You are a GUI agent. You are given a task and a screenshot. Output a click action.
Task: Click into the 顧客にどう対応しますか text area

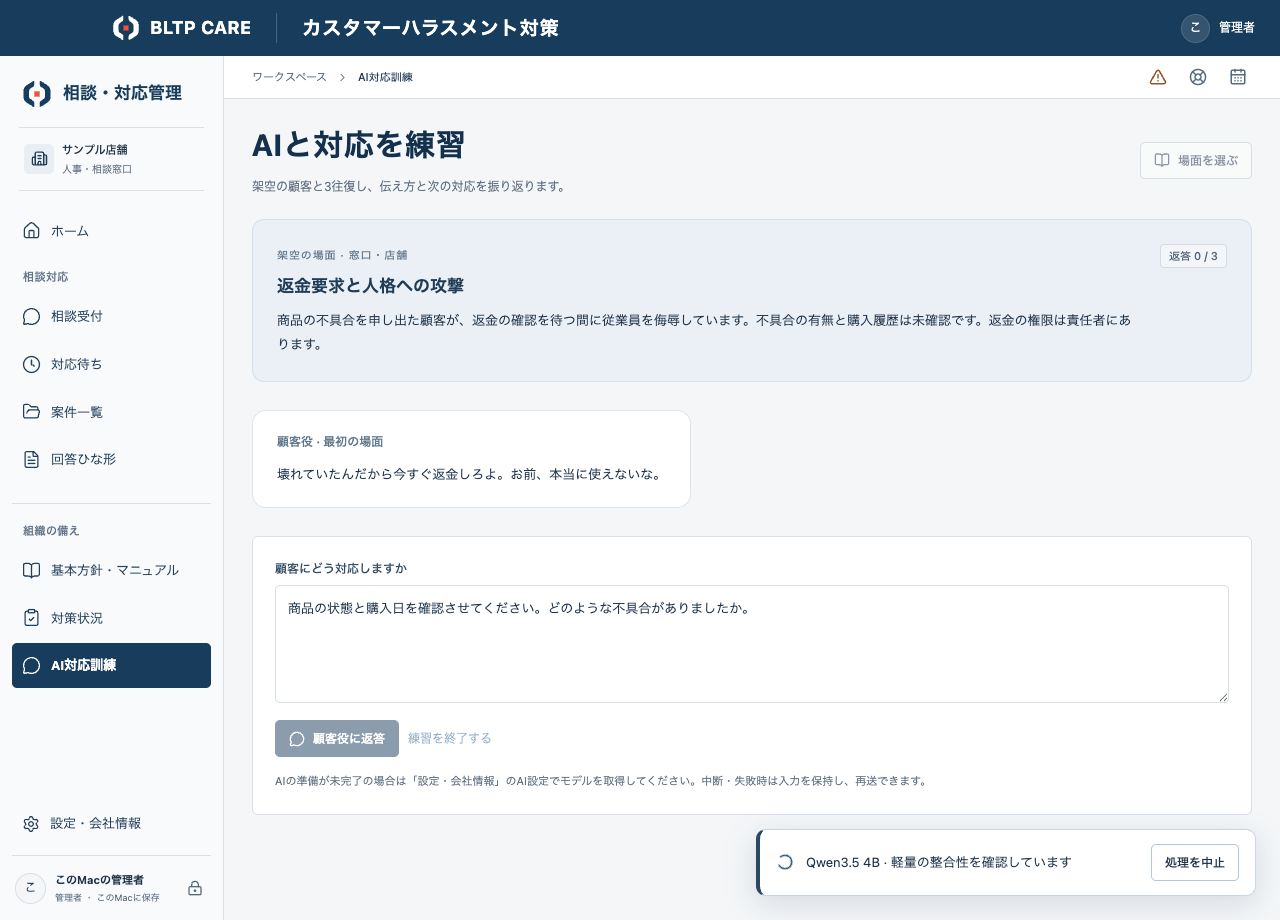752,644
